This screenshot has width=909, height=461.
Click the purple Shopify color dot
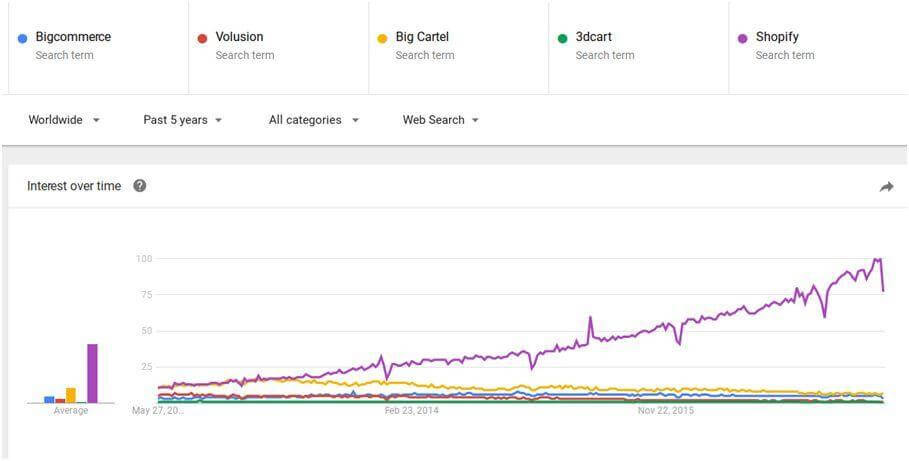pyautogui.click(x=743, y=39)
